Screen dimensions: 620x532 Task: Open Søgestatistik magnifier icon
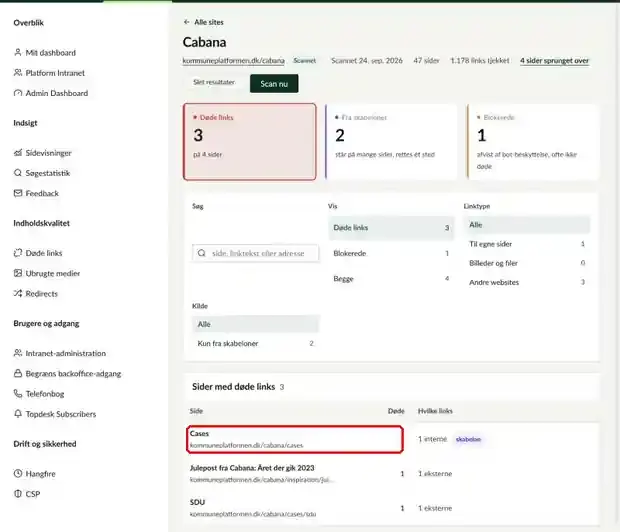click(x=18, y=173)
